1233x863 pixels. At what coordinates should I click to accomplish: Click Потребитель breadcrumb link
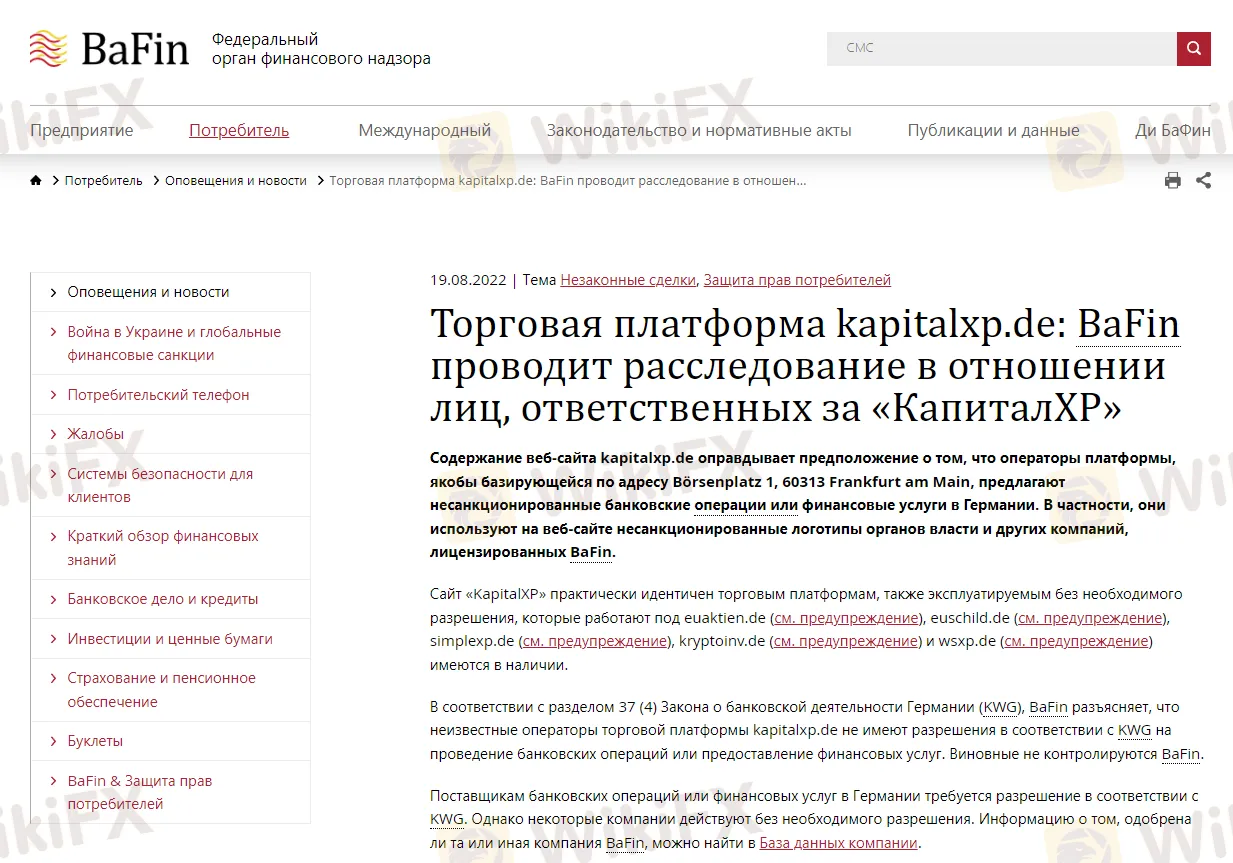[104, 181]
